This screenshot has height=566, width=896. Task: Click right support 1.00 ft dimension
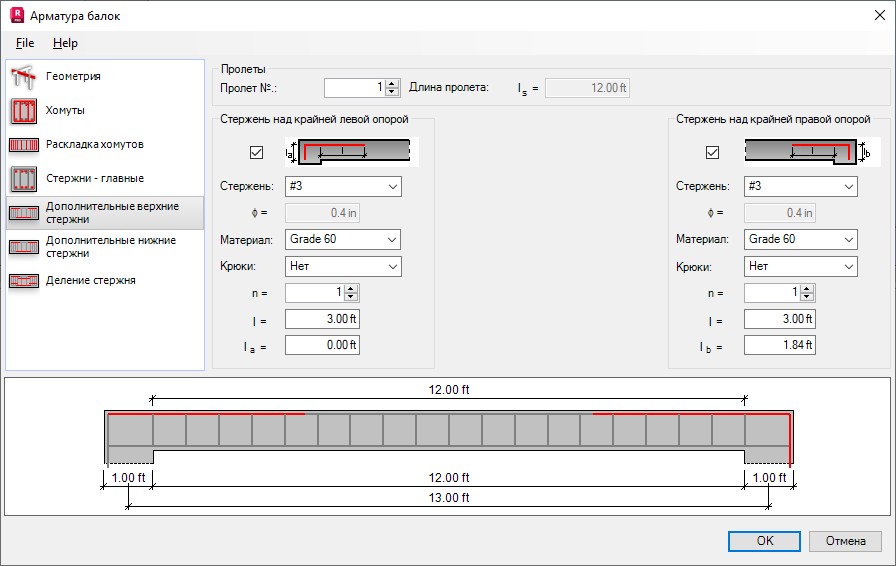(769, 477)
